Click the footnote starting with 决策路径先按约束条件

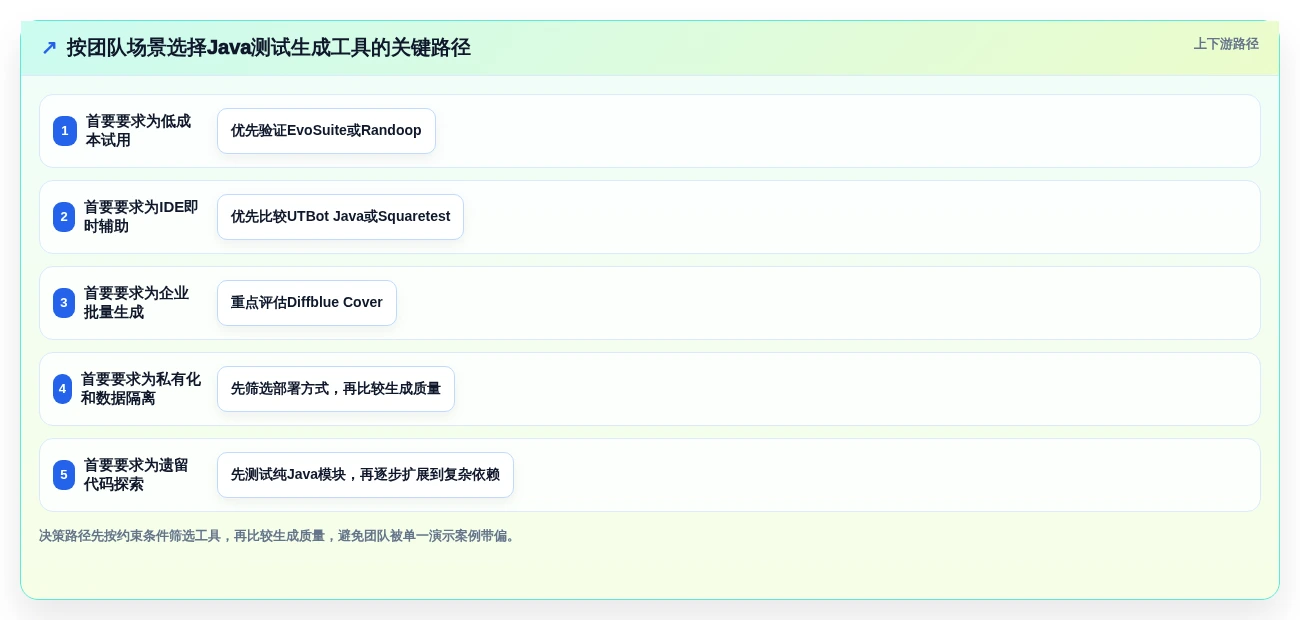point(279,536)
